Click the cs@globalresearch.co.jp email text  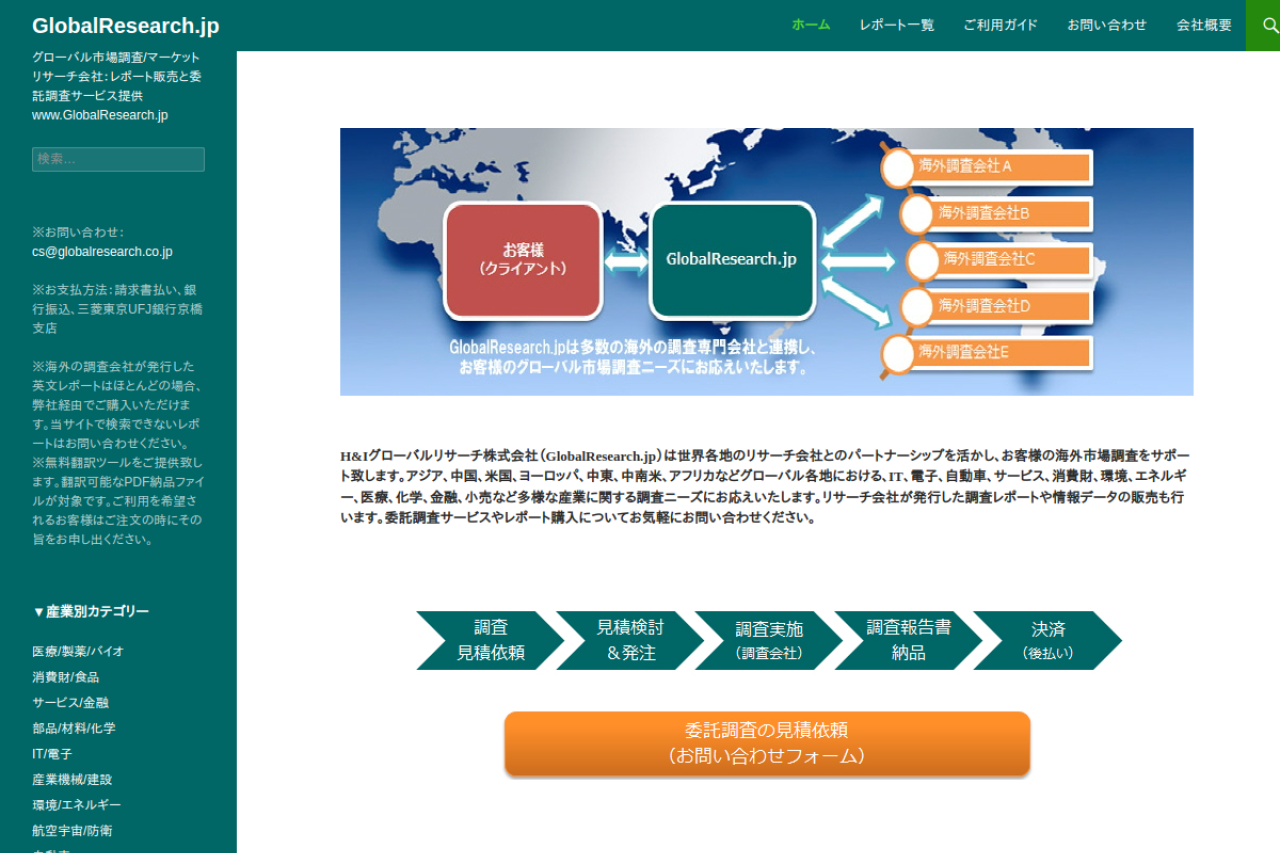pyautogui.click(x=102, y=252)
